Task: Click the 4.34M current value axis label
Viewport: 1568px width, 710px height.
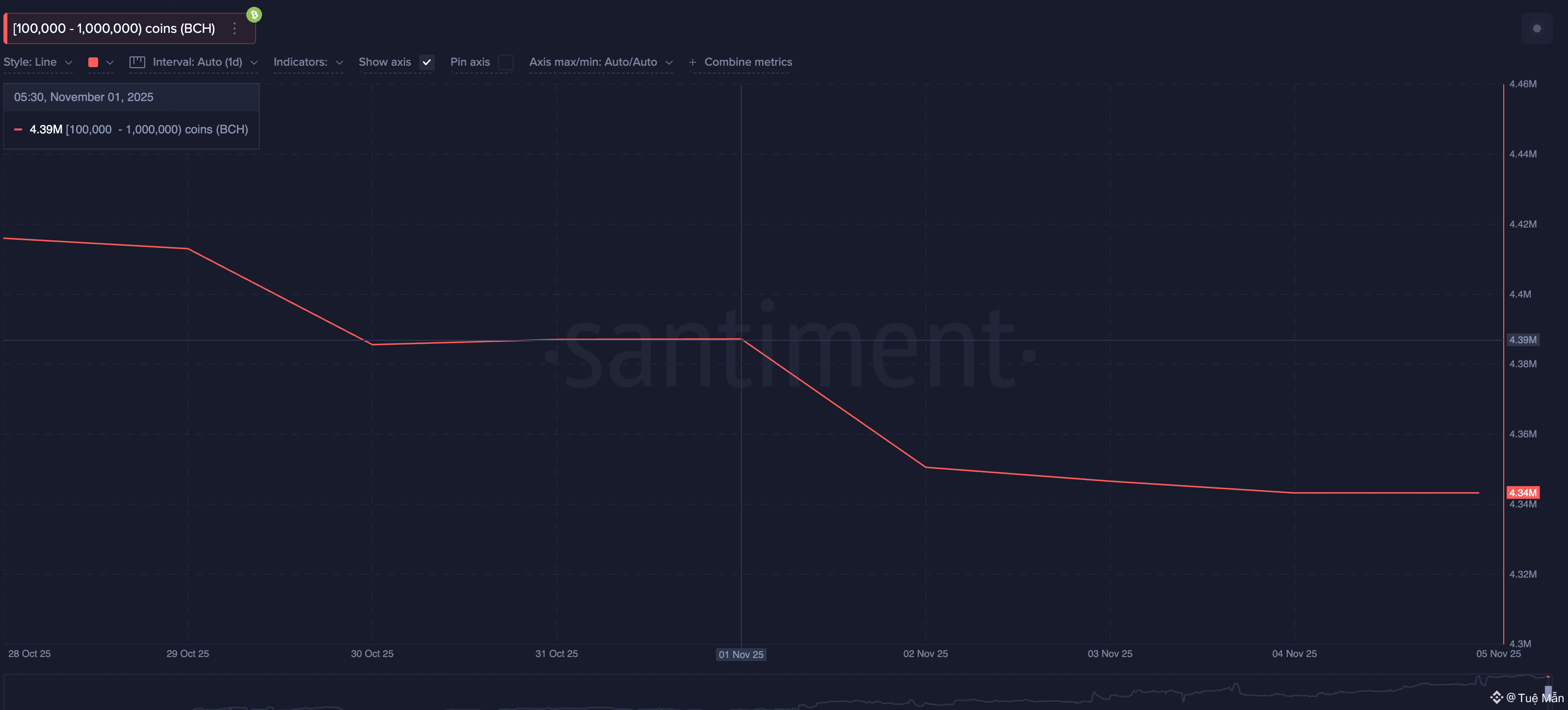Action: [x=1522, y=493]
